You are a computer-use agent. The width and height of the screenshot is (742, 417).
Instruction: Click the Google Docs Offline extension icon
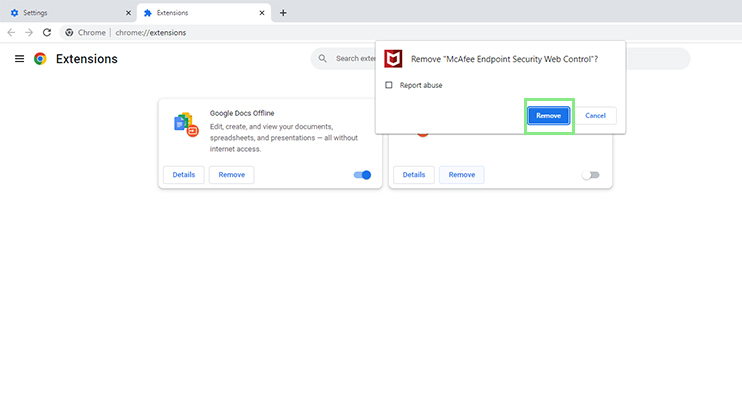point(186,124)
